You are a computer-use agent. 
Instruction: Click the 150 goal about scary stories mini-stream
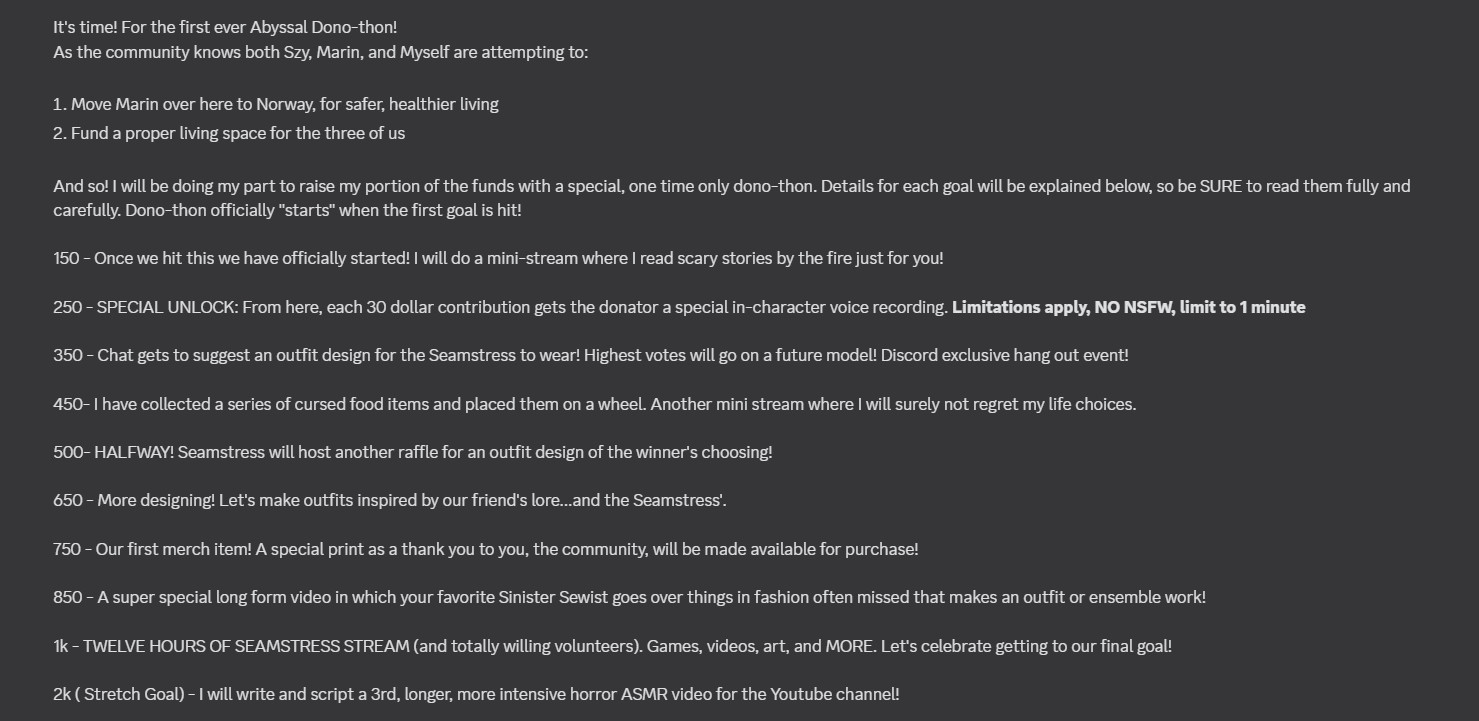498,258
